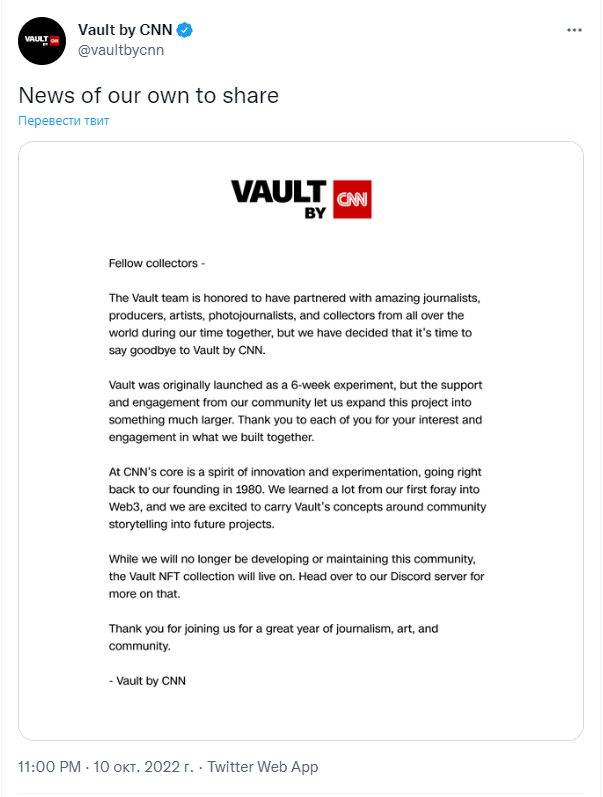Click the Перевести твит translate link

tap(64, 120)
